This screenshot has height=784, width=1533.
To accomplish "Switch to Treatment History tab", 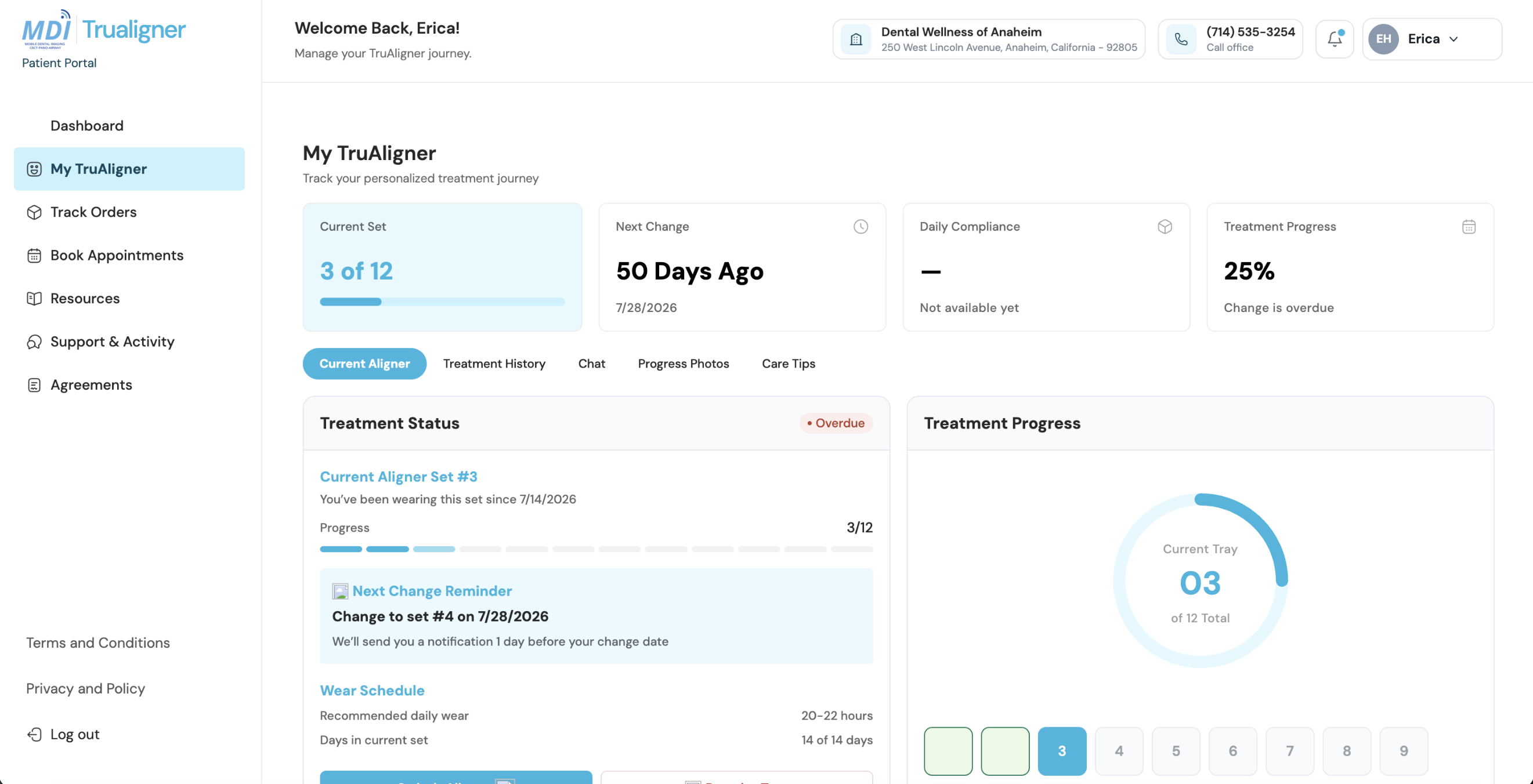I will point(494,364).
